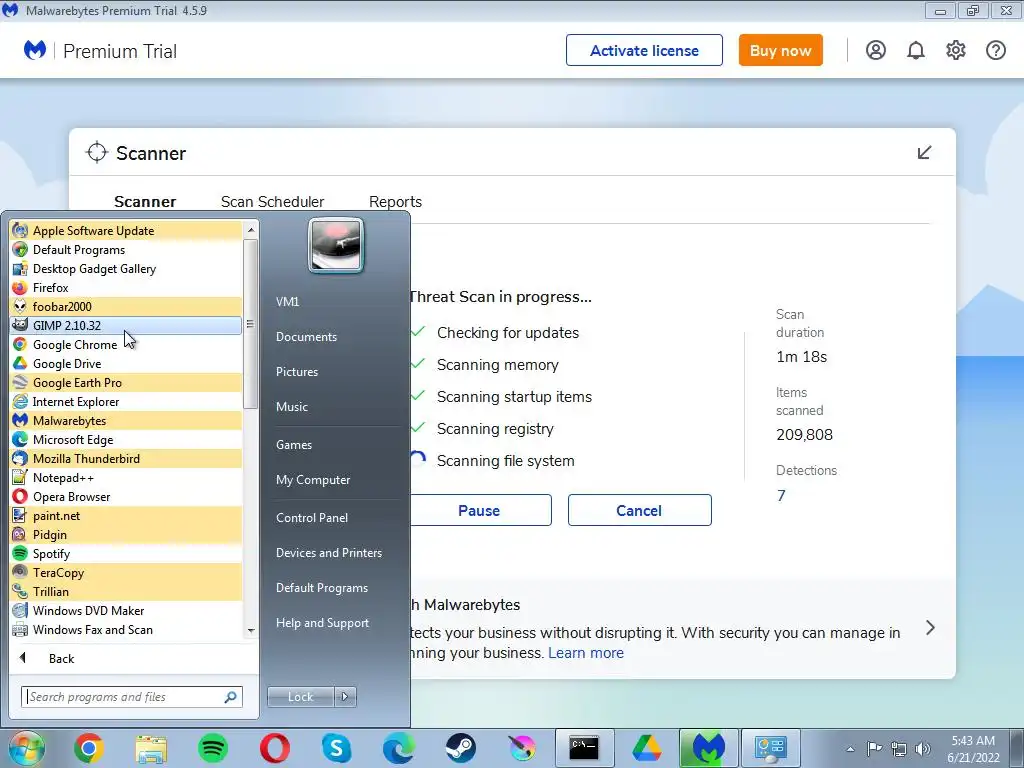Open Command Prompt taskbar icon
The image size is (1024, 768).
[x=584, y=748]
